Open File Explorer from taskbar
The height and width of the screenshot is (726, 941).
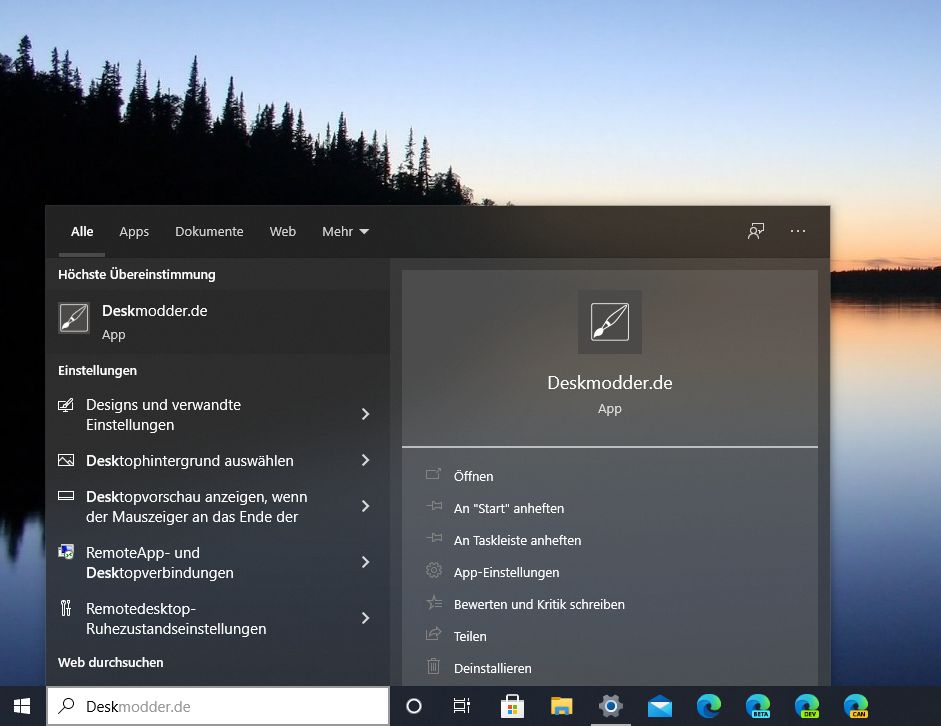point(562,706)
